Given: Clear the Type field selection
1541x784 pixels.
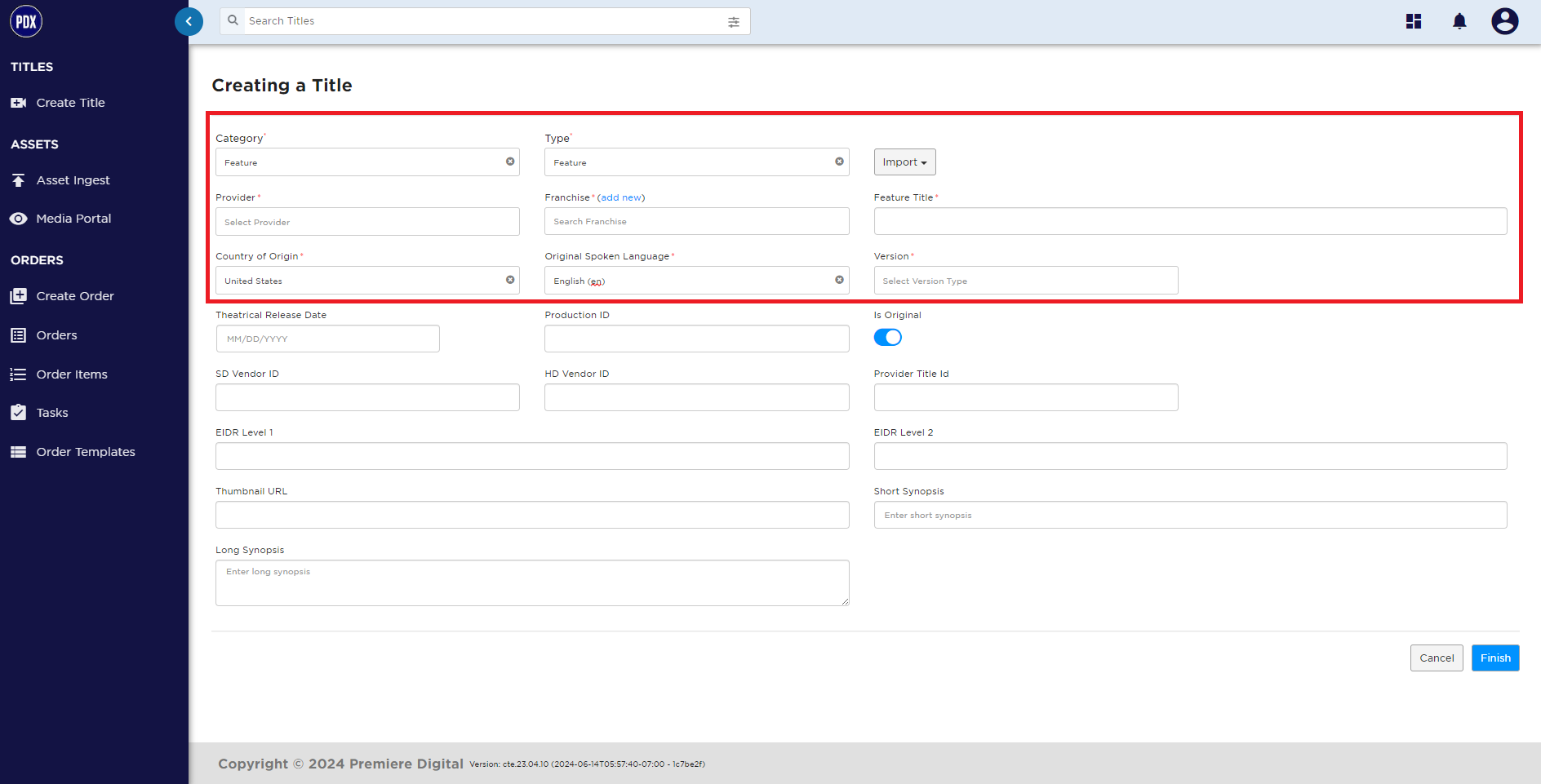Looking at the screenshot, I should point(839,162).
